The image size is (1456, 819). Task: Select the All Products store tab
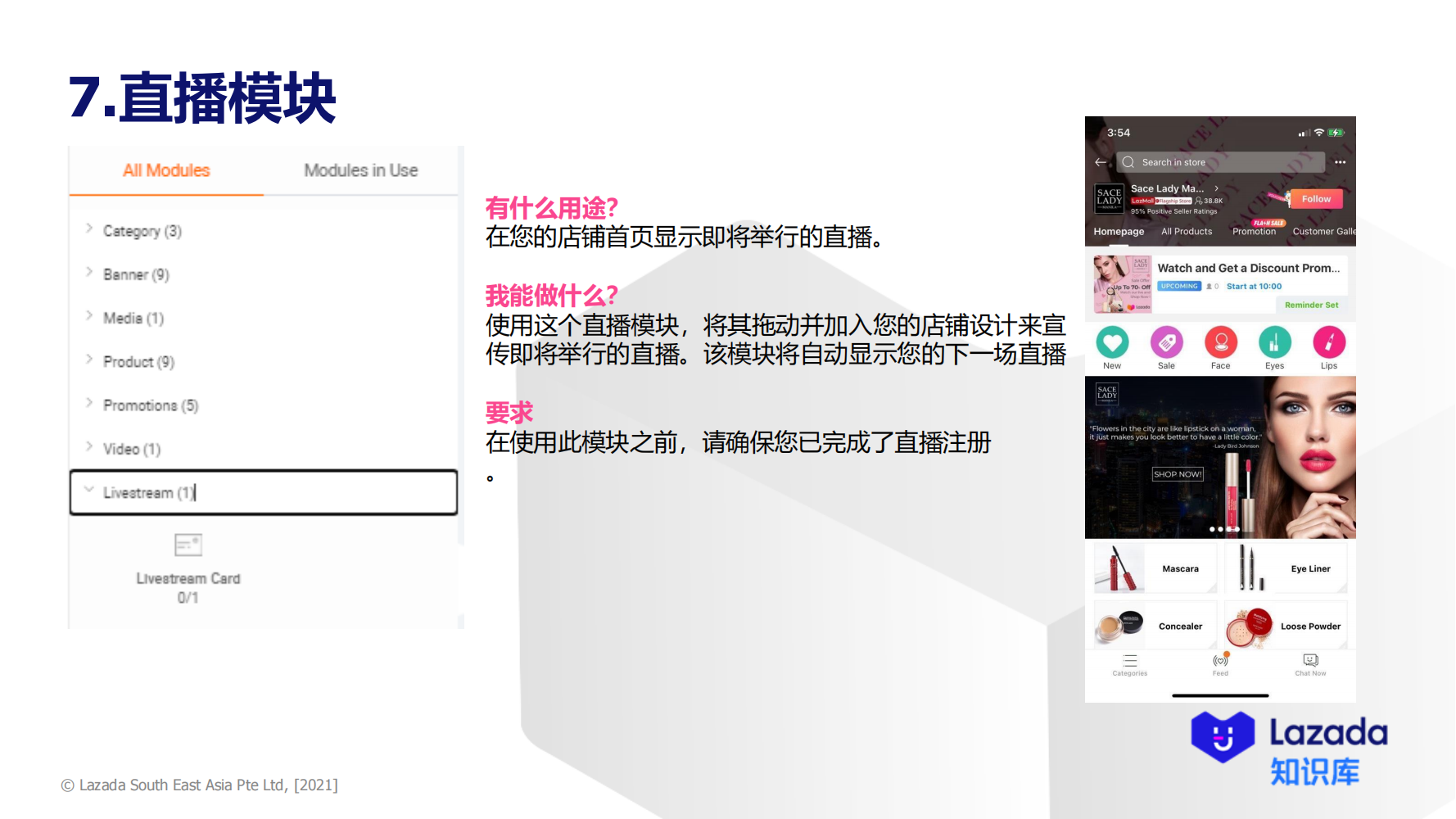point(1187,232)
